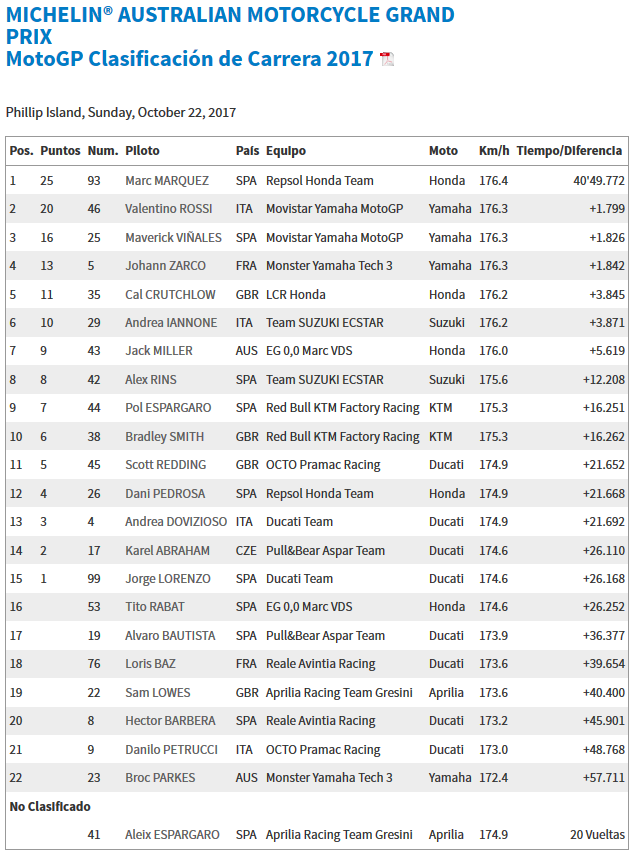Select the Tiempo/Diferencia column header
The width and height of the screenshot is (636, 855).
[x=569, y=151]
